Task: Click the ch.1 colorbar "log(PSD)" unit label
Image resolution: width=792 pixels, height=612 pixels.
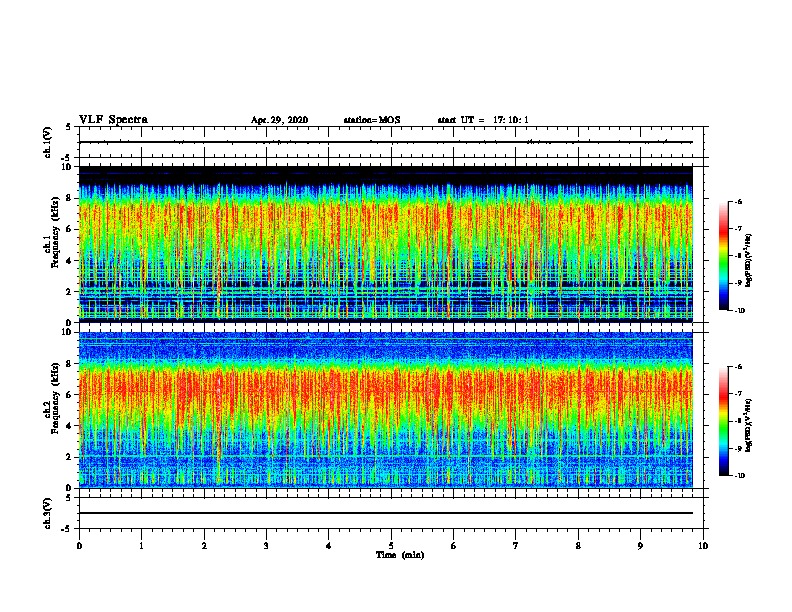Action: point(748,260)
